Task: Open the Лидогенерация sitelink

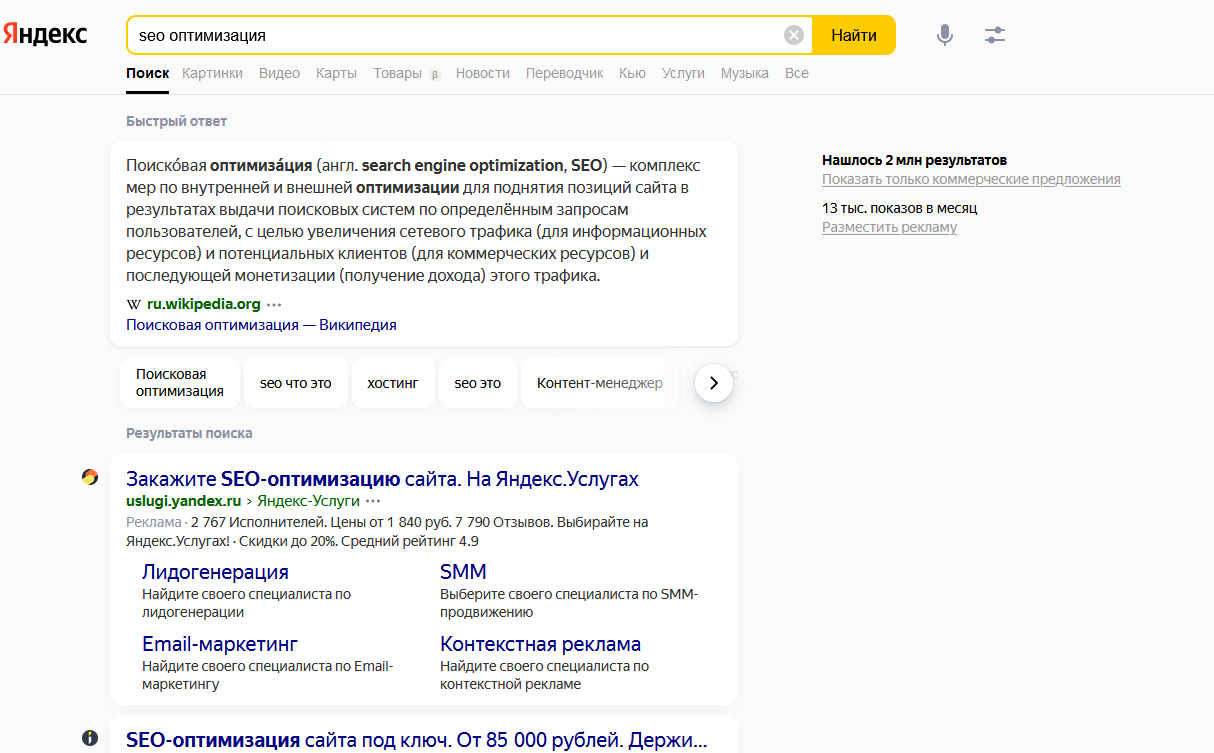Action: (215, 572)
